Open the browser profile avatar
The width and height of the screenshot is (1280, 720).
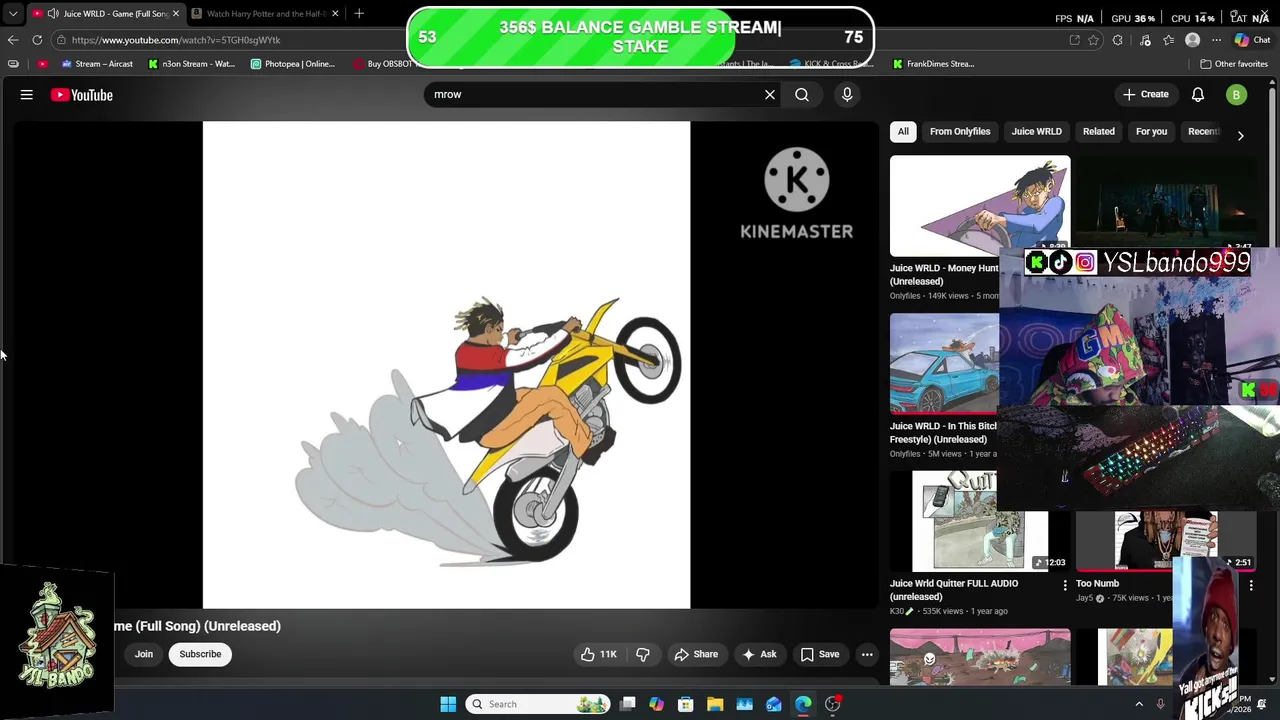(x=1192, y=40)
